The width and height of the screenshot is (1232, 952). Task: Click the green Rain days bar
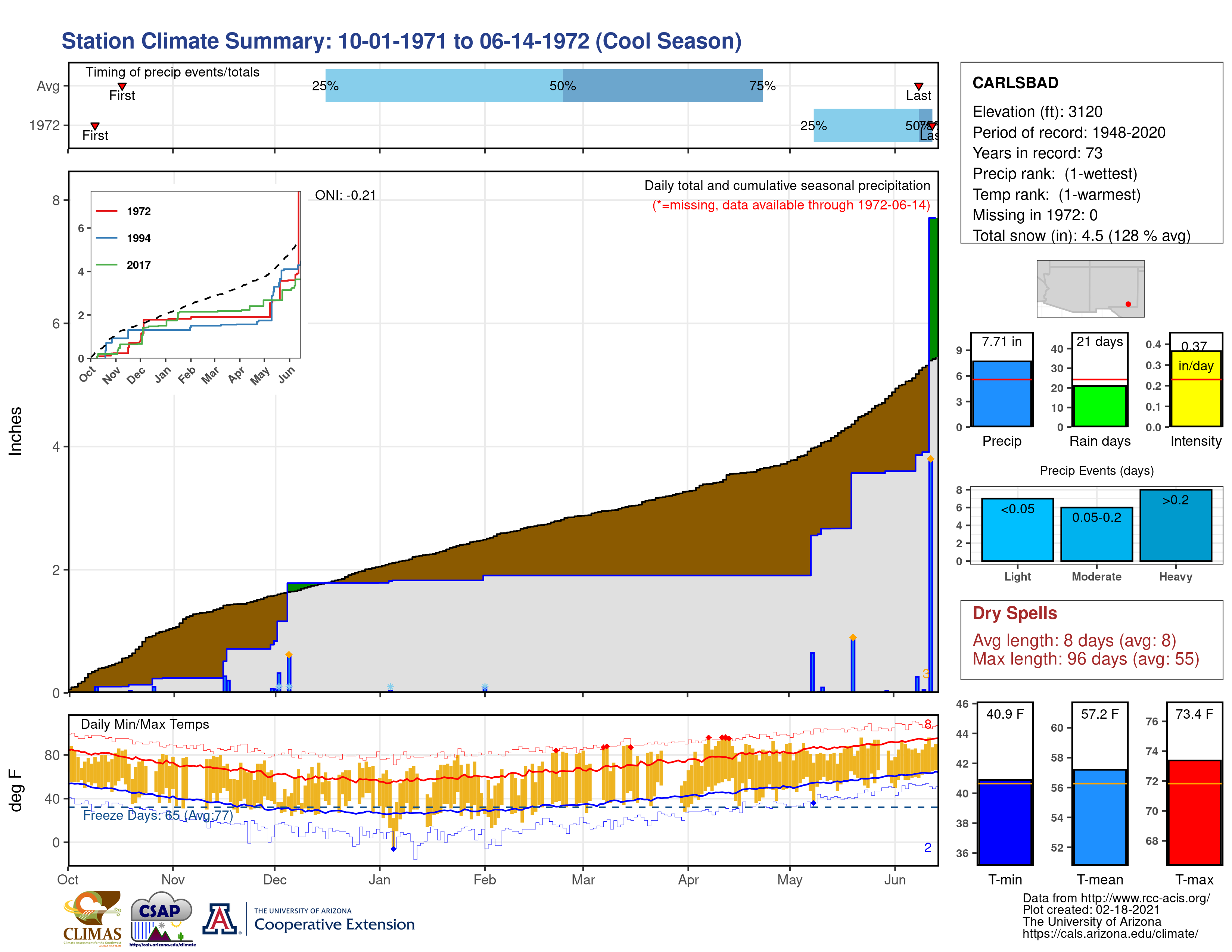[1099, 405]
